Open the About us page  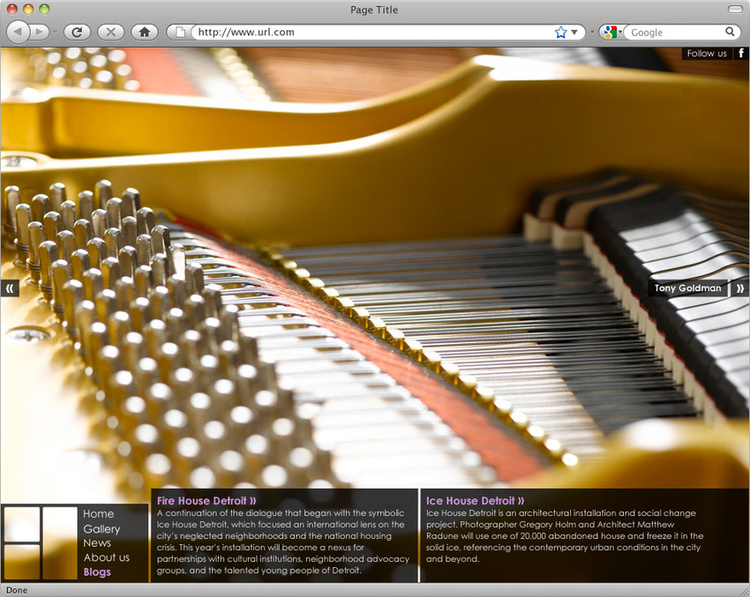[106, 557]
